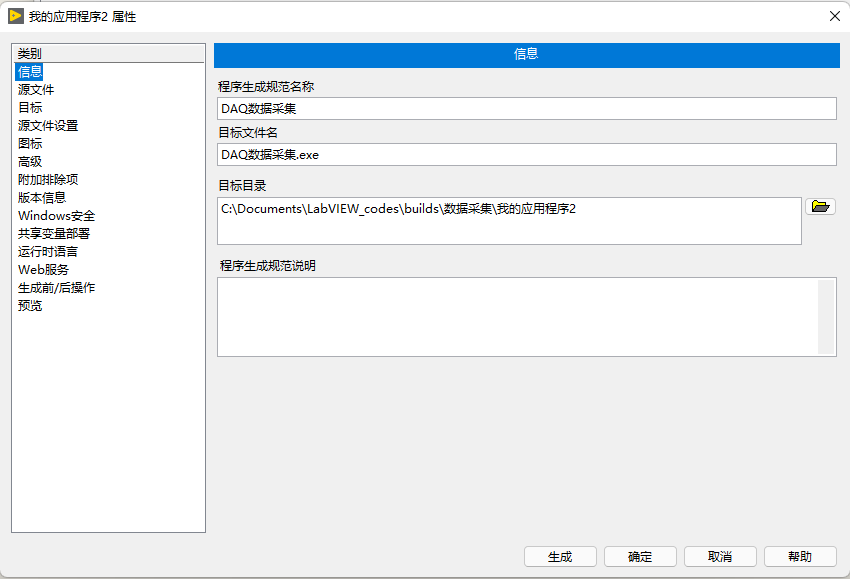The width and height of the screenshot is (850, 579).
Task: Open the 生成前/后操作 category
Action: pos(56,287)
